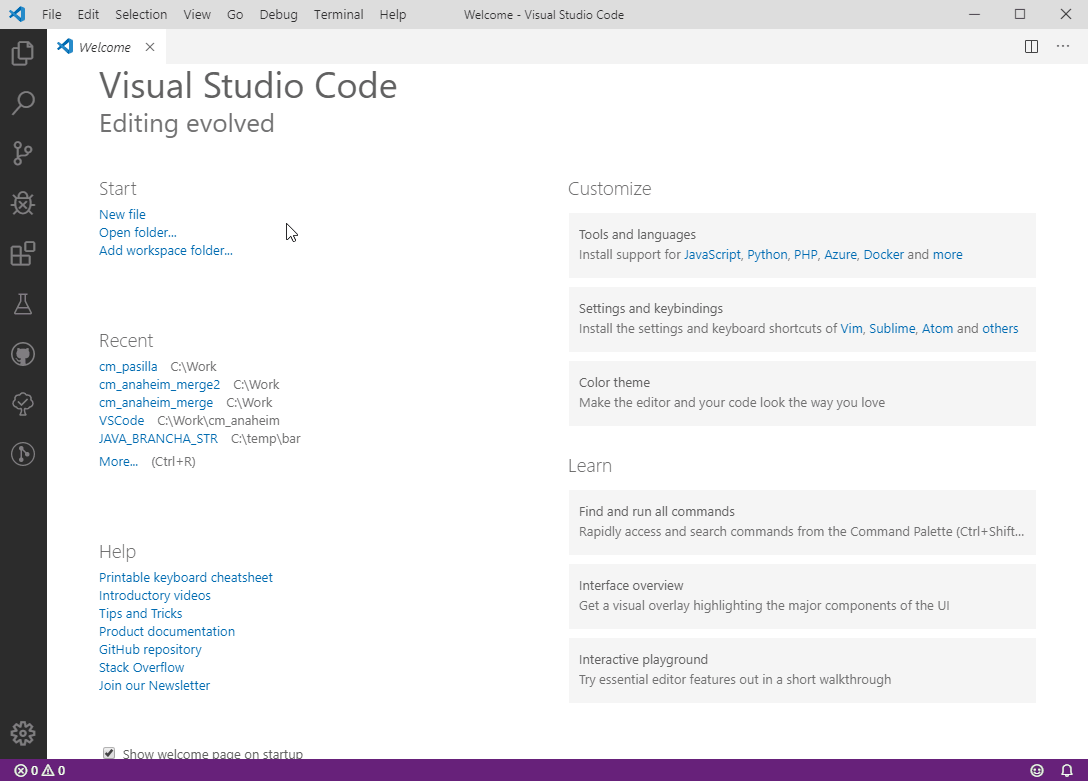Click the New file link
1088x781 pixels.
[122, 215]
